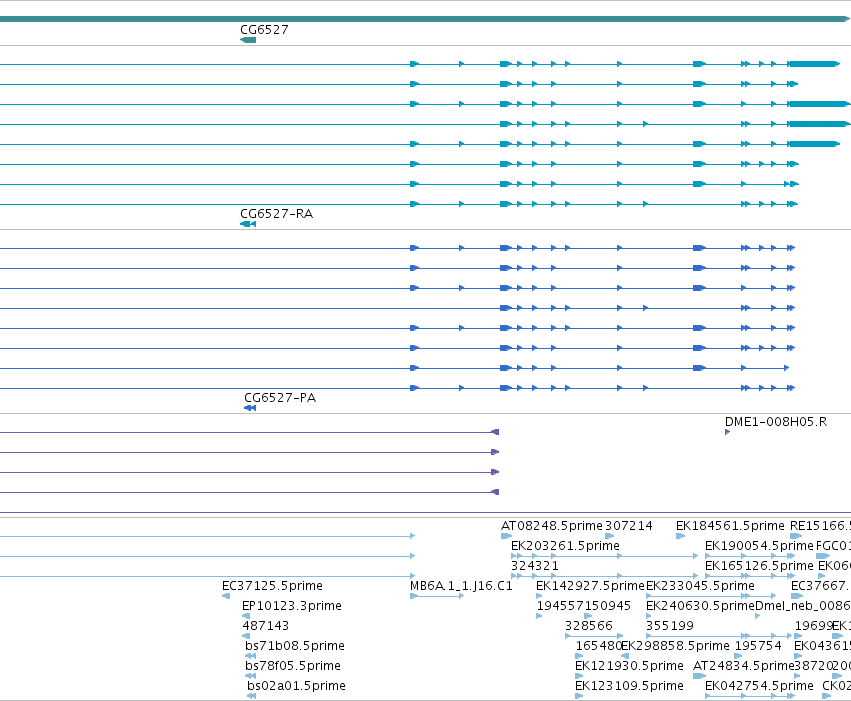Click the CG6527 gene label
Viewport: 851px width, 701px height.
pyautogui.click(x=264, y=29)
